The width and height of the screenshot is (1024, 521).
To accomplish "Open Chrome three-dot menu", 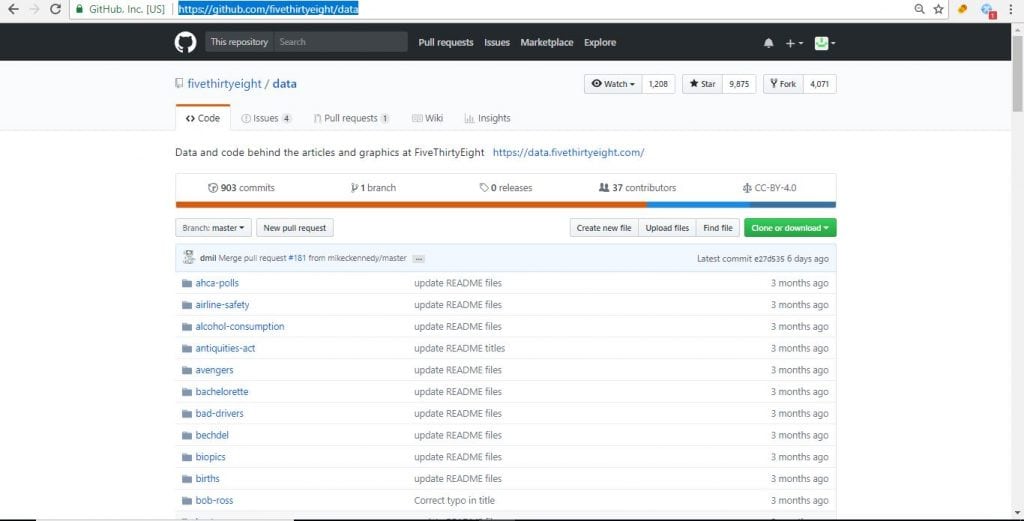I will coord(1012,9).
